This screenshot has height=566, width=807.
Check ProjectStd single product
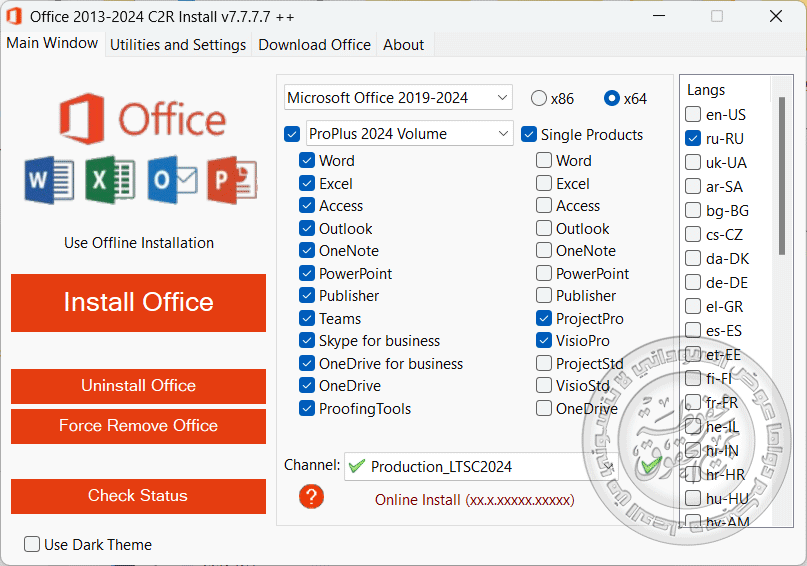pyautogui.click(x=544, y=363)
